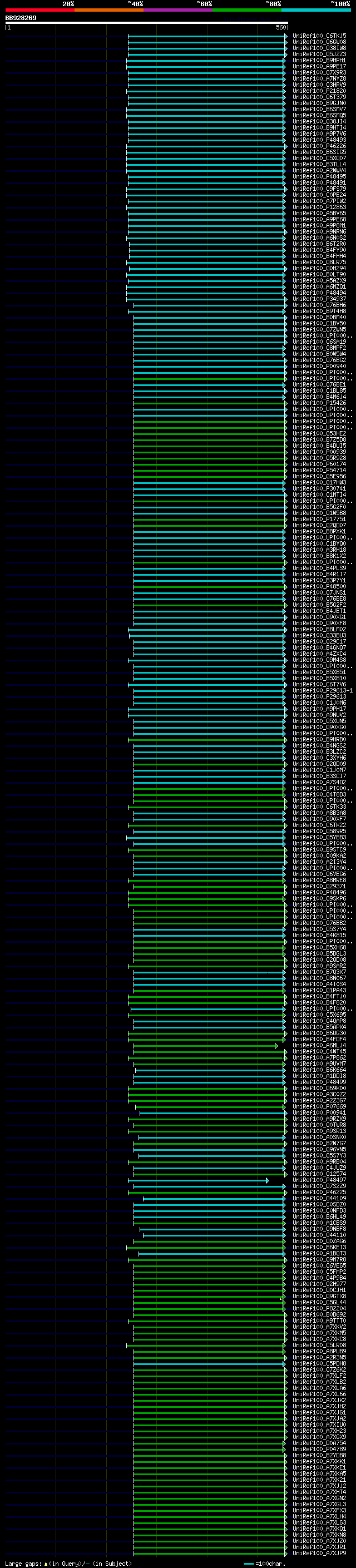Open hit UniRef100_Q2QD09

[319, 764]
